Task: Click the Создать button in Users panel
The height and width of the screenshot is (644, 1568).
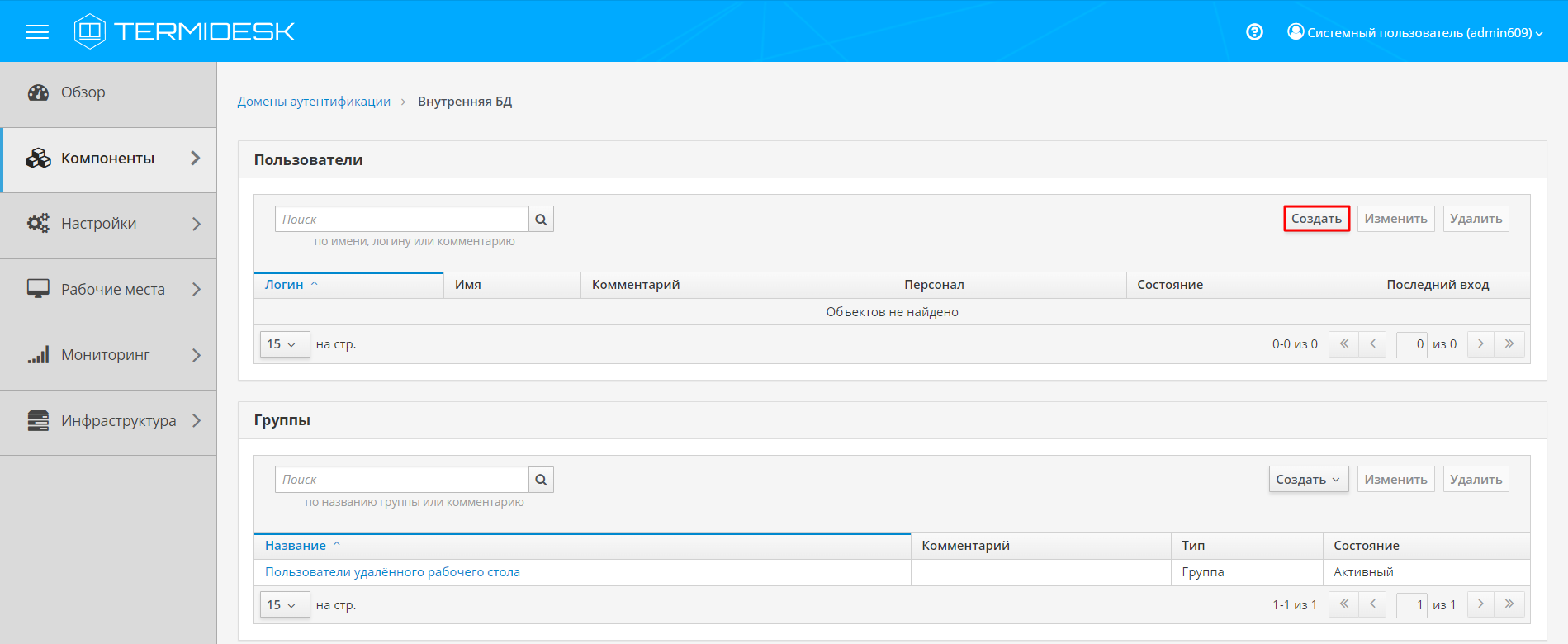Action: (x=1316, y=219)
